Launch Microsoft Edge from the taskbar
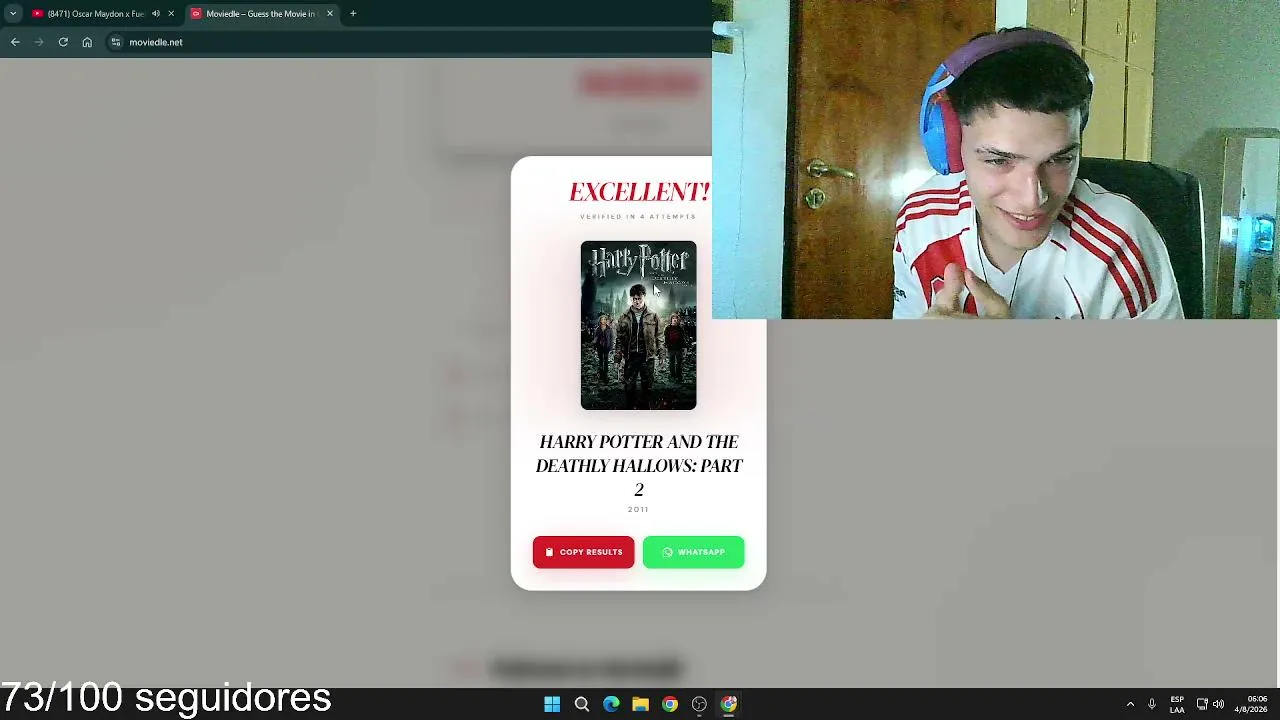 point(611,704)
